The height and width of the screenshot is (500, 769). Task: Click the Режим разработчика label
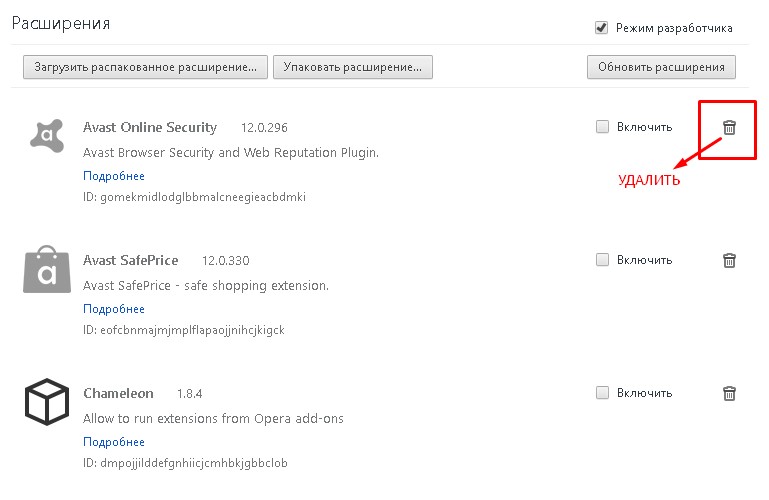point(674,28)
